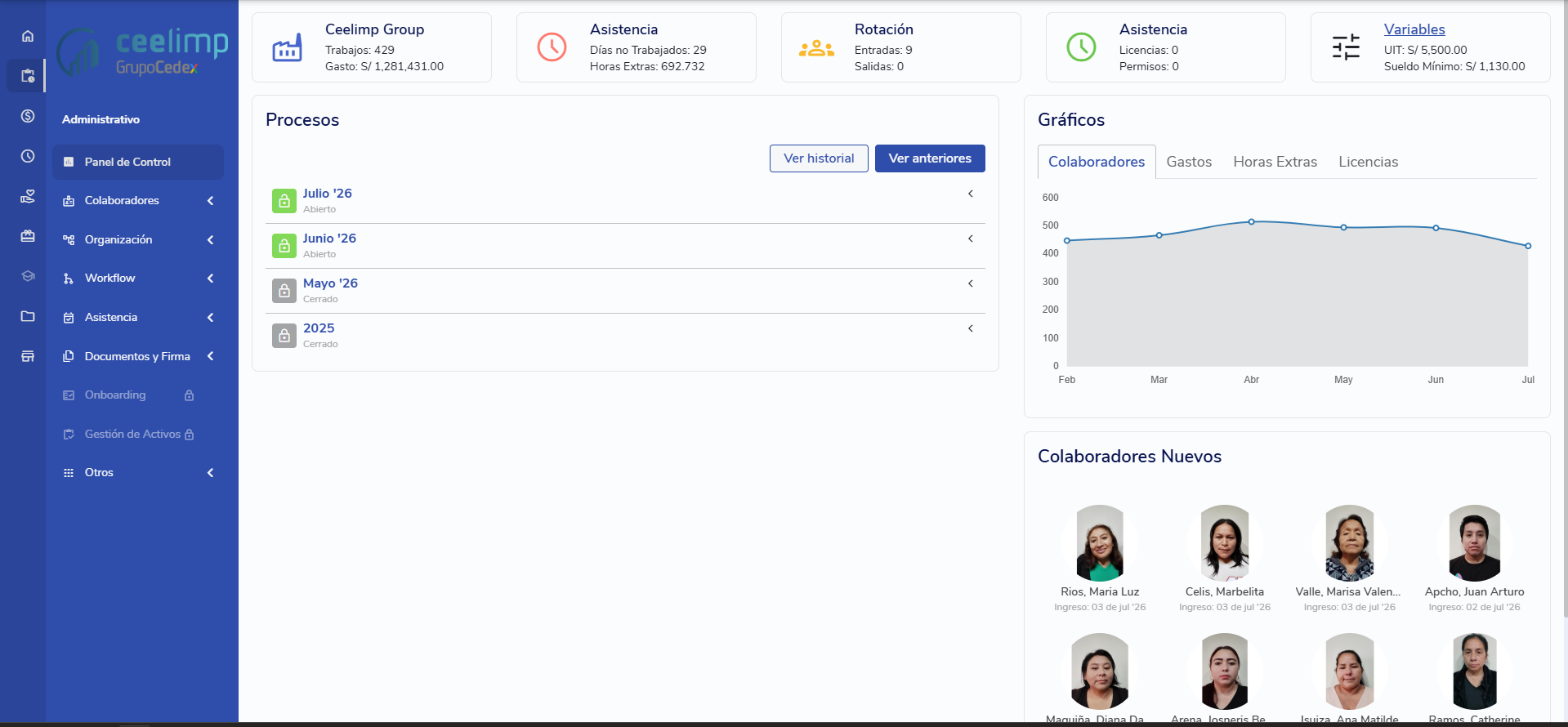Expand the Julio '26 process chevron
1568x727 pixels.
coord(971,194)
